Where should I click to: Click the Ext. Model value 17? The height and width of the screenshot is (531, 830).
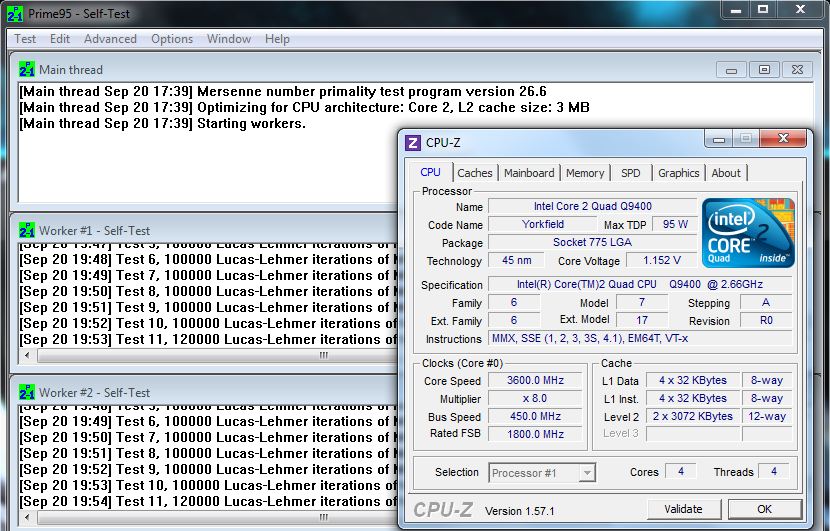point(642,320)
